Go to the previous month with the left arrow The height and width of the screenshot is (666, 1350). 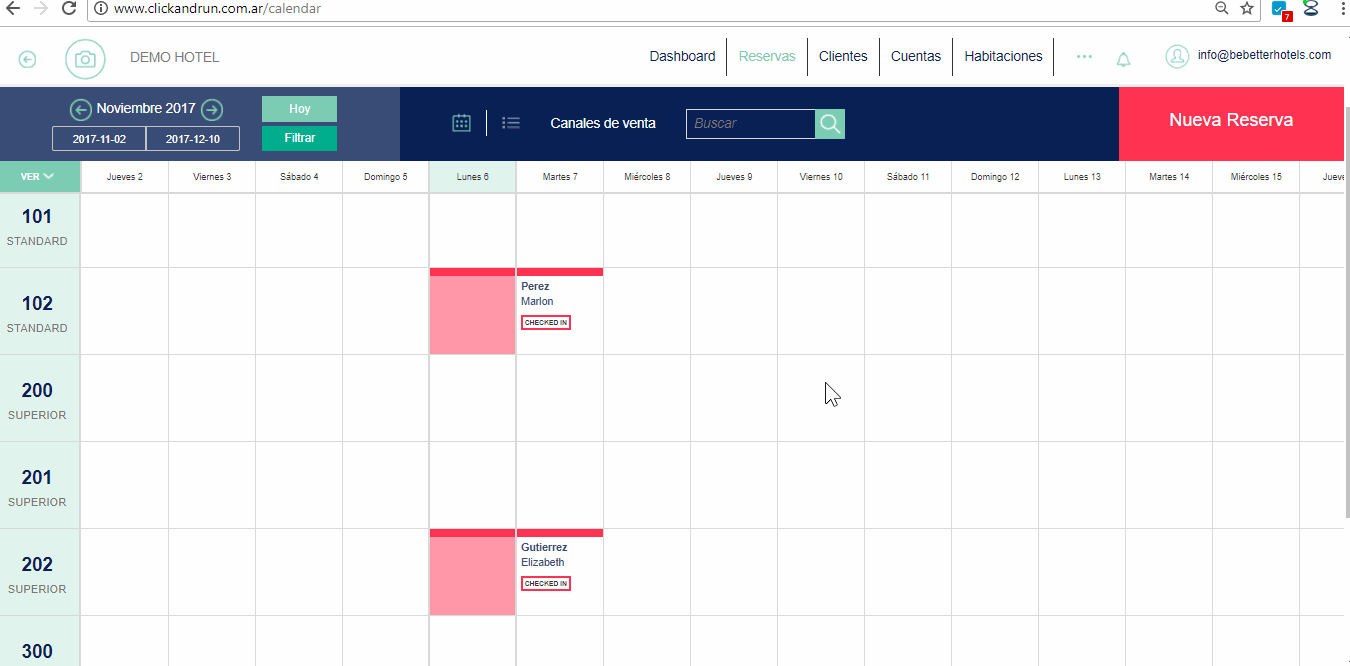coord(80,109)
